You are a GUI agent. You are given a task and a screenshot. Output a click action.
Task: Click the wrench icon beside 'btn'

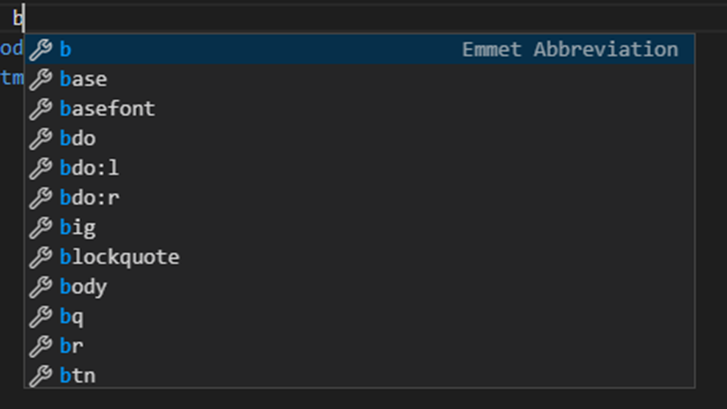41,376
